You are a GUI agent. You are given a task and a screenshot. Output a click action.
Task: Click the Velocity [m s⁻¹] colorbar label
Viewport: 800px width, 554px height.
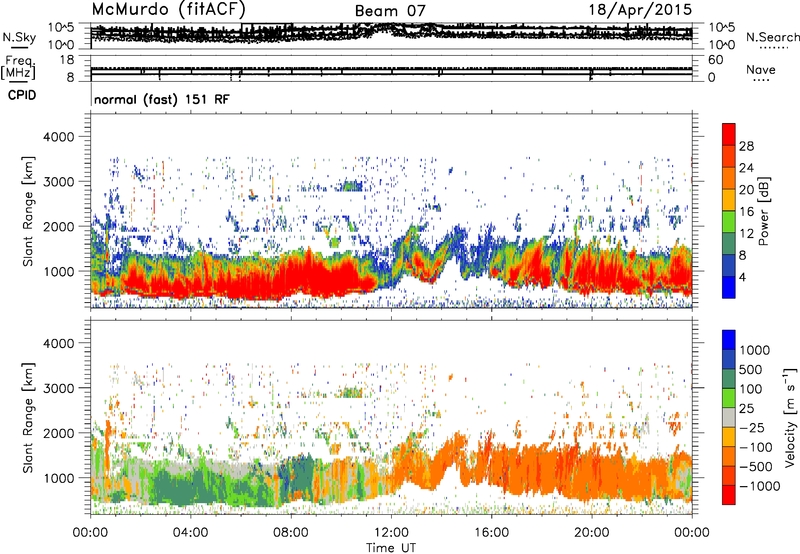[x=791, y=417]
